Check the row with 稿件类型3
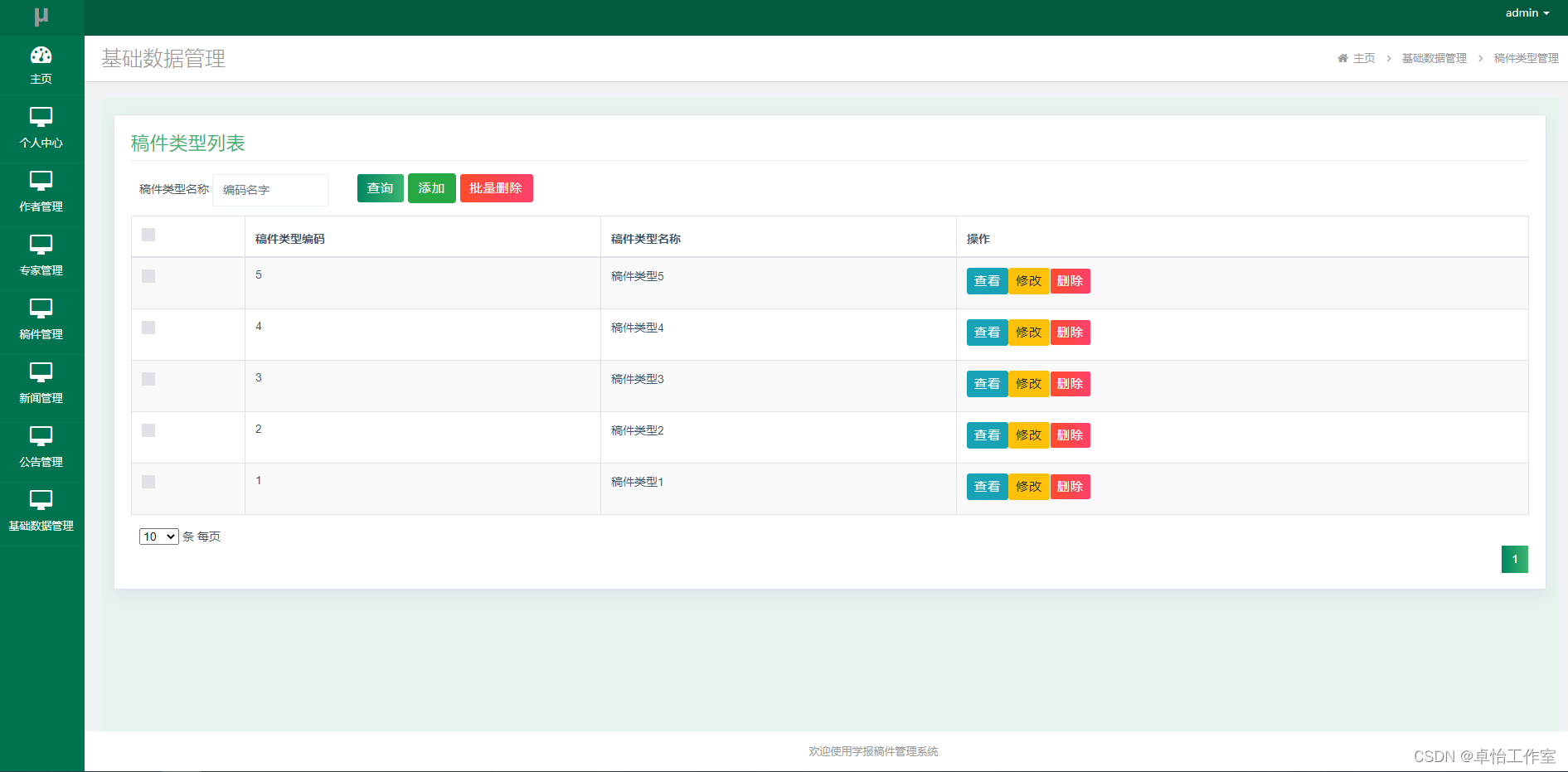The width and height of the screenshot is (1568, 772). coord(148,379)
